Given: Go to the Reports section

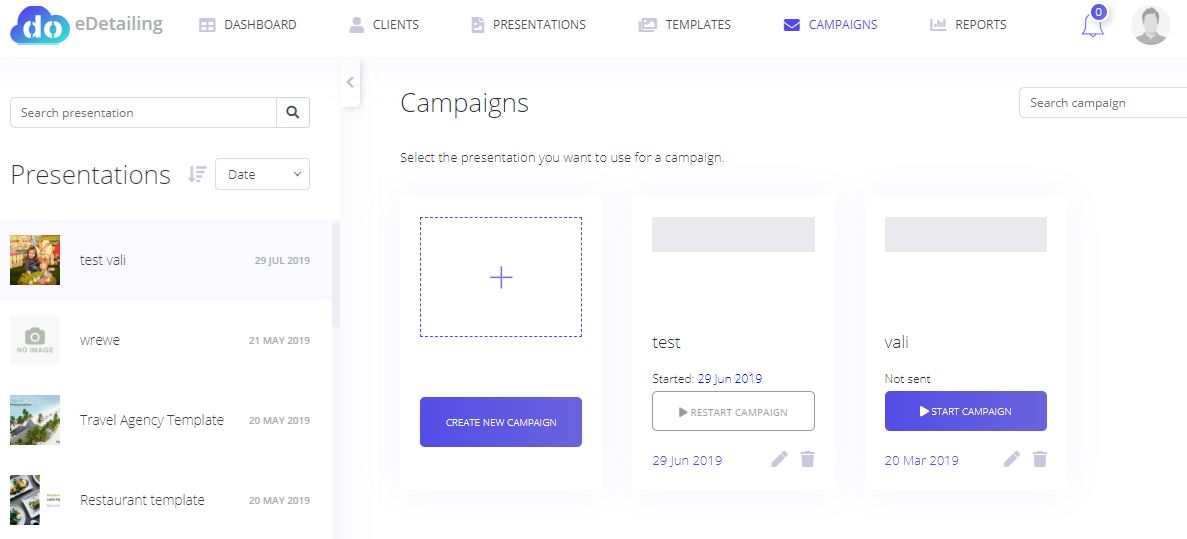Looking at the screenshot, I should click(x=968, y=25).
